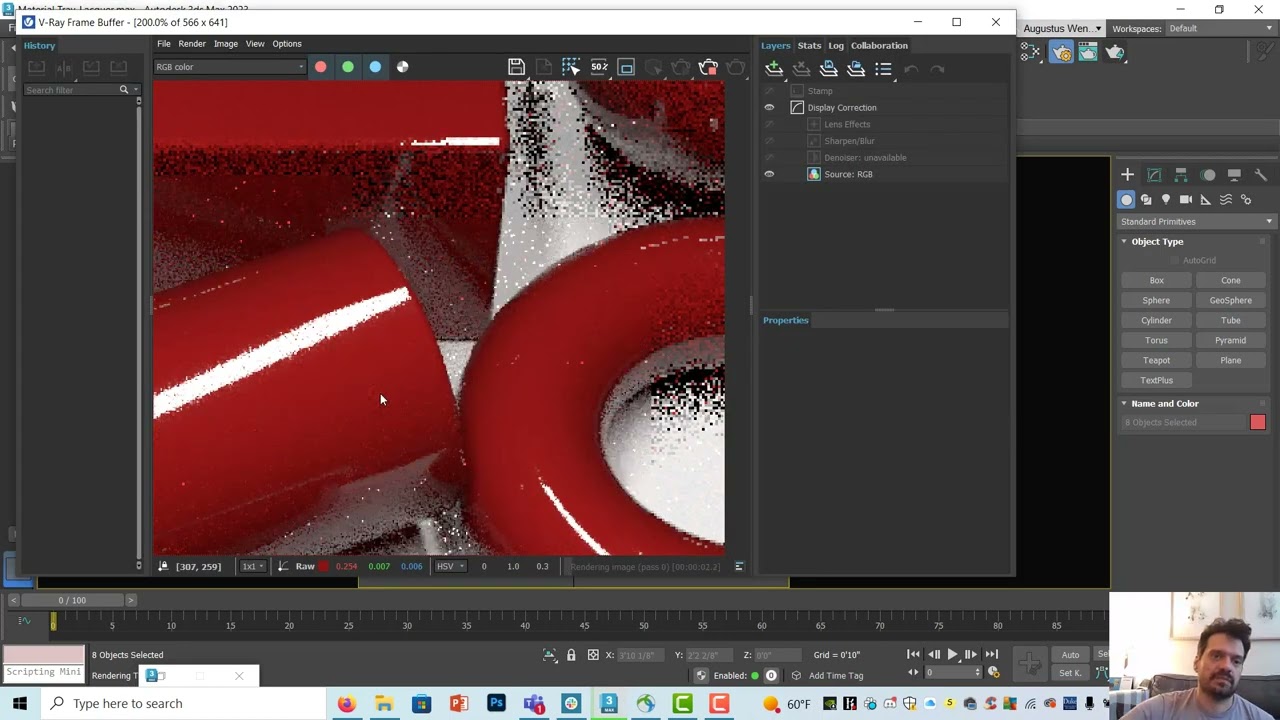Select the Systems category icon
The height and width of the screenshot is (720, 1280).
coord(1246,200)
